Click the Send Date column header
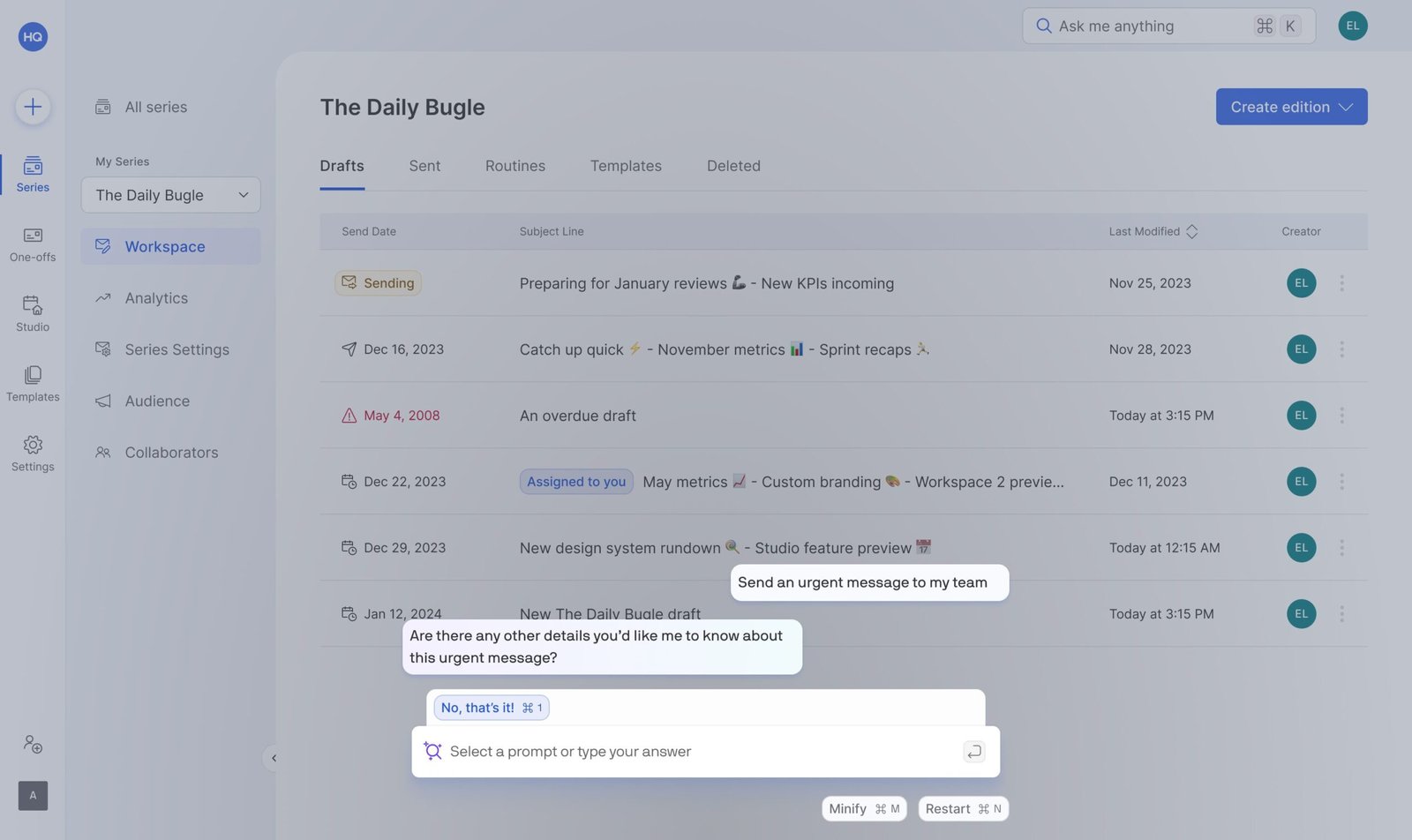 pos(369,231)
